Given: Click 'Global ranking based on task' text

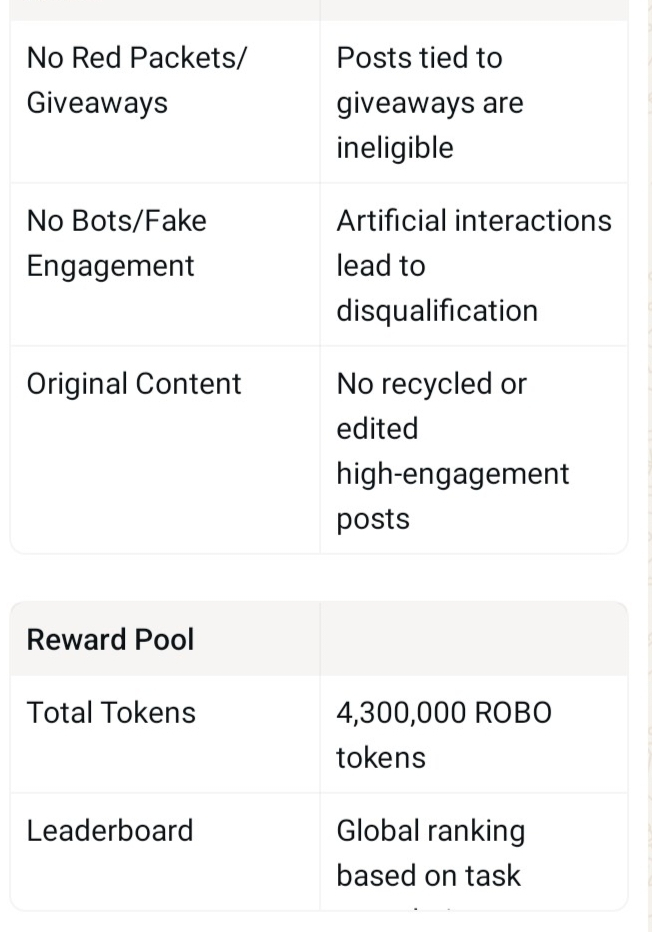Looking at the screenshot, I should tap(430, 853).
